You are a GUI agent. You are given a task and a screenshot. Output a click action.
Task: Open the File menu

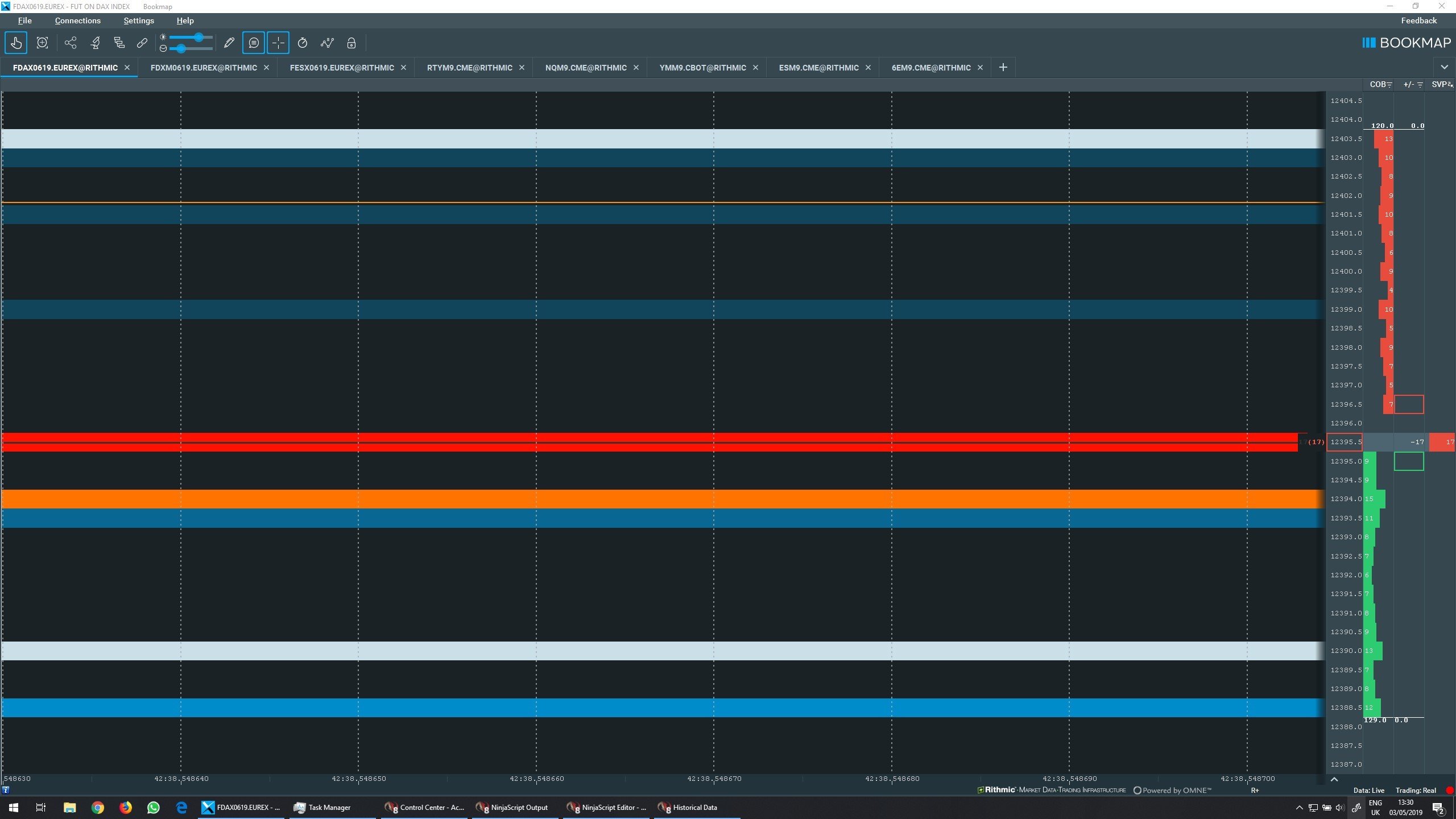pos(24,20)
